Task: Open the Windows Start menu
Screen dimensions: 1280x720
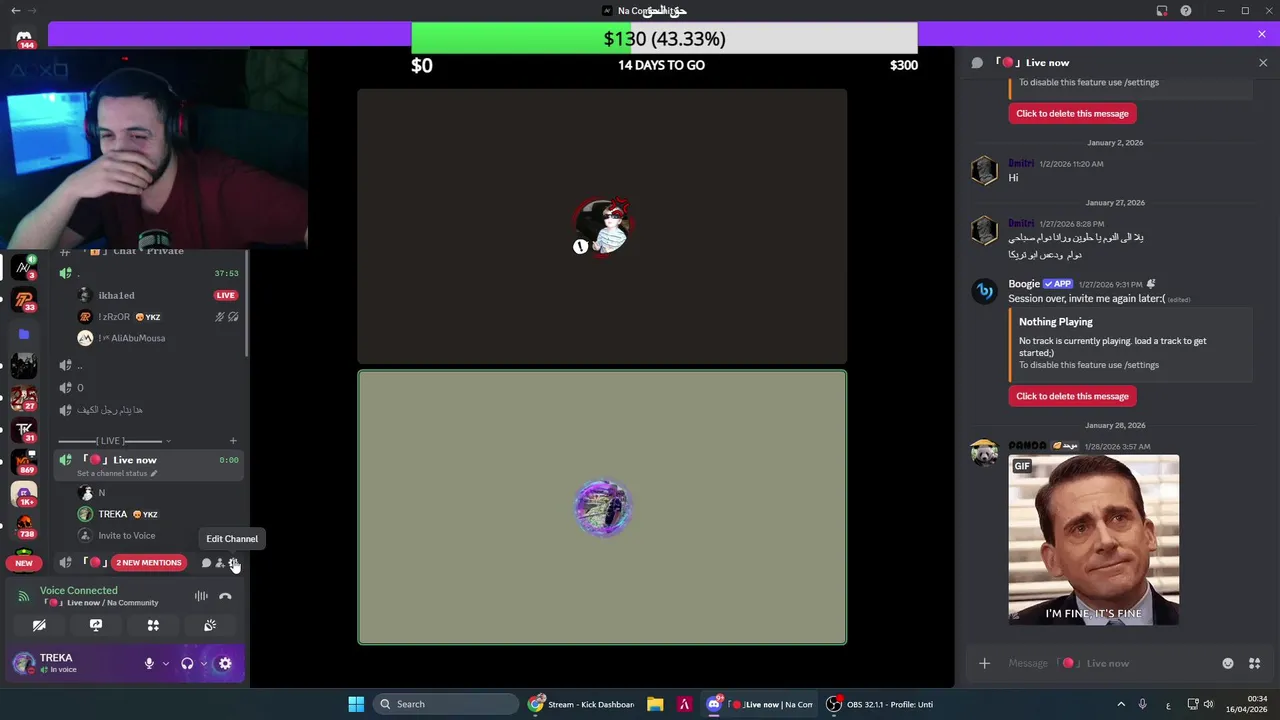Action: pos(356,704)
